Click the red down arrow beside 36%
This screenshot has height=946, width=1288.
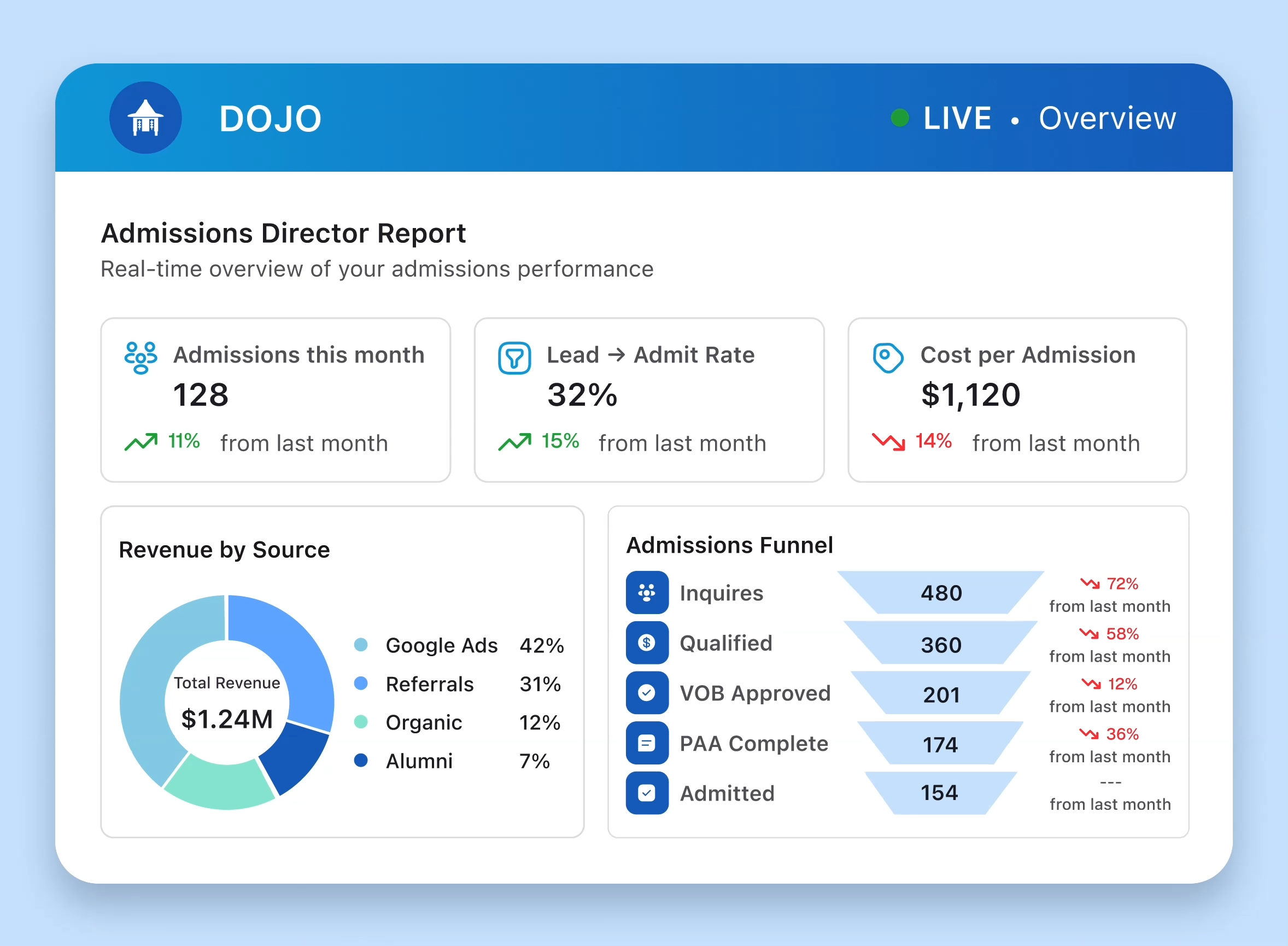click(1090, 733)
